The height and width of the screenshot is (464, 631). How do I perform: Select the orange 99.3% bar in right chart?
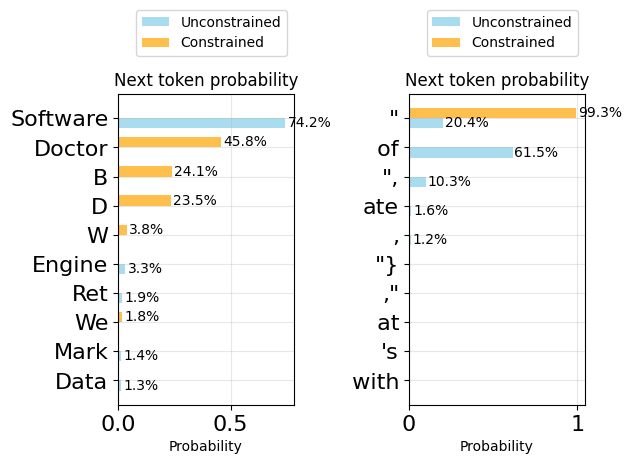click(x=492, y=113)
